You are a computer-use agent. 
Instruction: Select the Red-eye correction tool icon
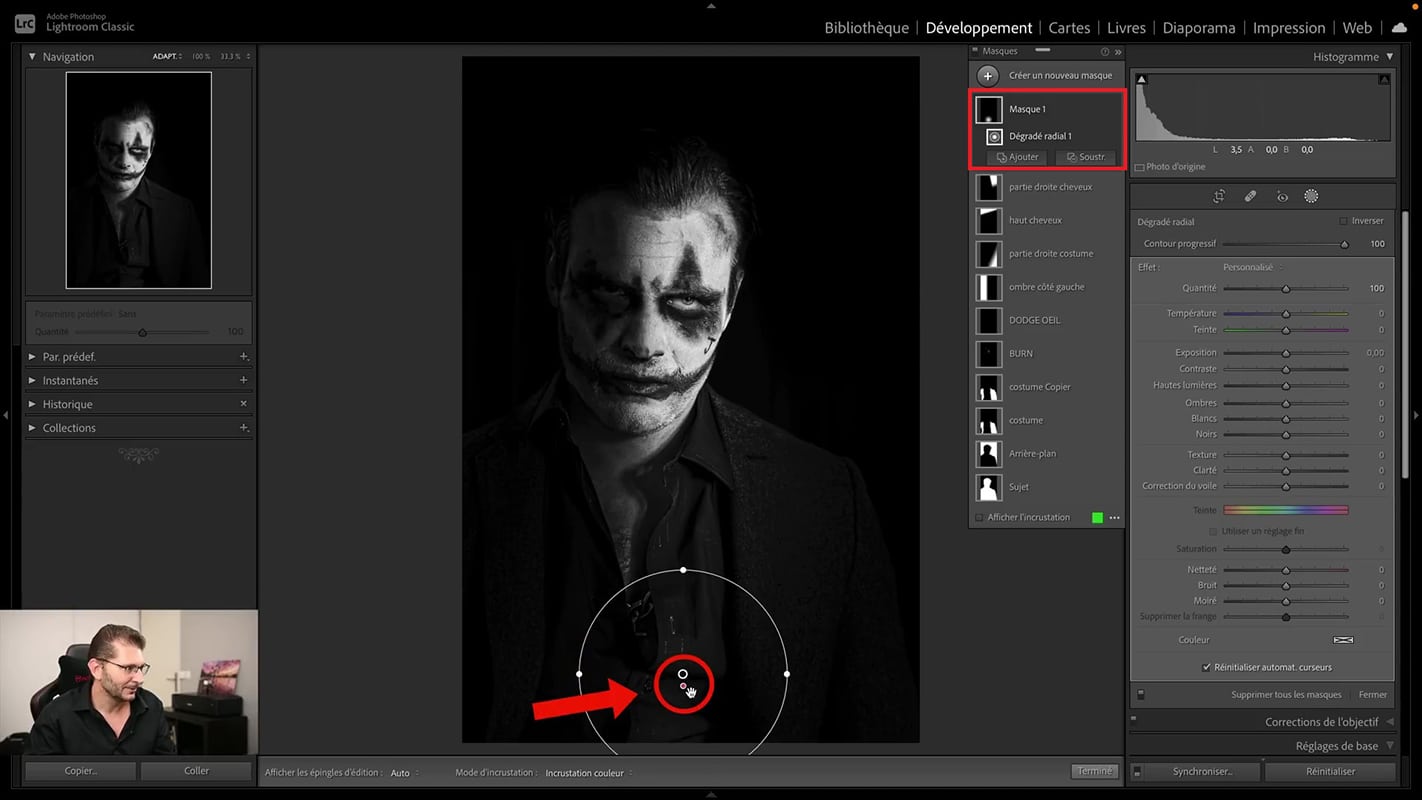tap(1281, 197)
